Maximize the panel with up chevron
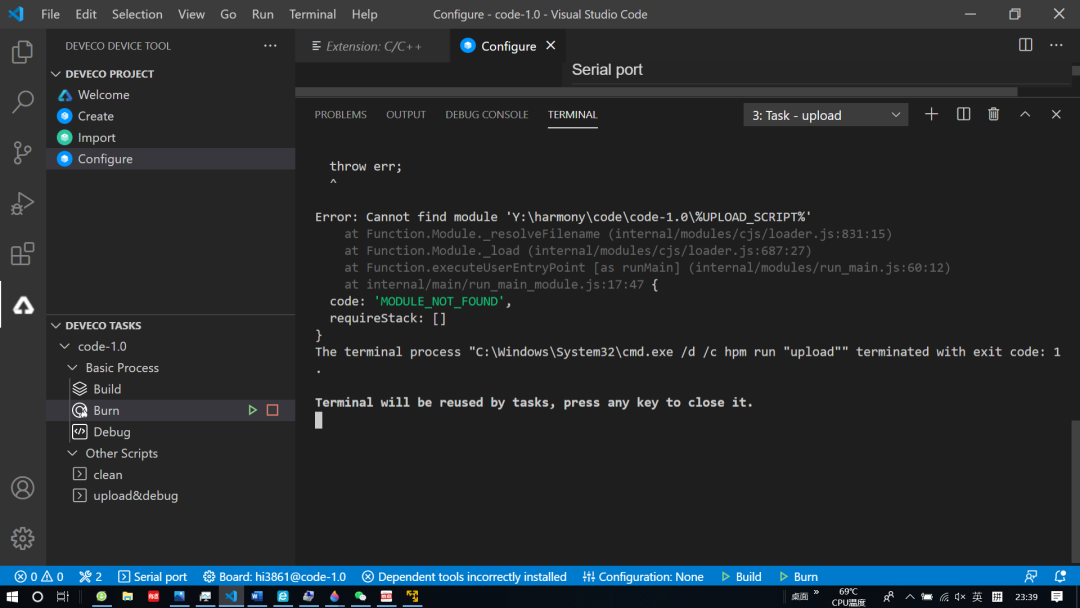This screenshot has width=1080, height=608. (1025, 114)
